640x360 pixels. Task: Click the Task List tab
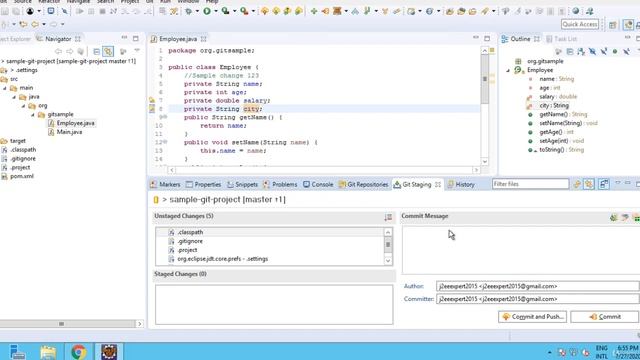click(565, 39)
